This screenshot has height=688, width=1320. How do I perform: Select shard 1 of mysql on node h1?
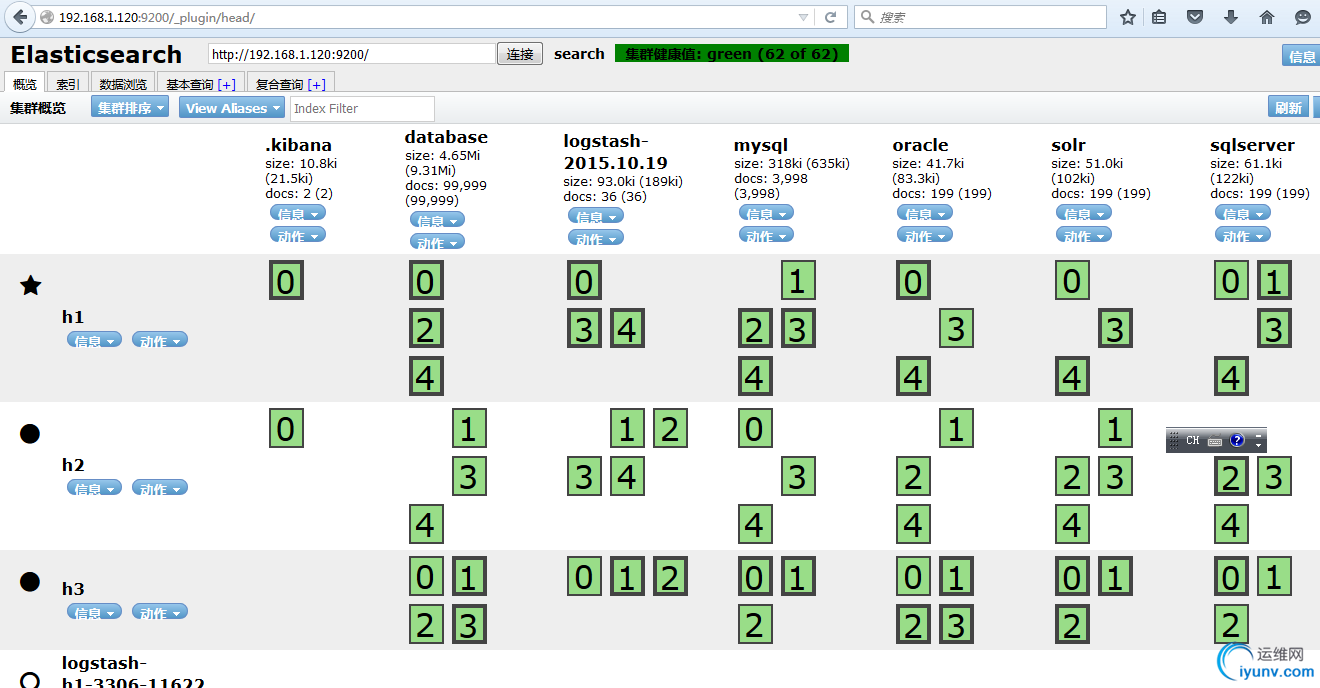[x=797, y=281]
